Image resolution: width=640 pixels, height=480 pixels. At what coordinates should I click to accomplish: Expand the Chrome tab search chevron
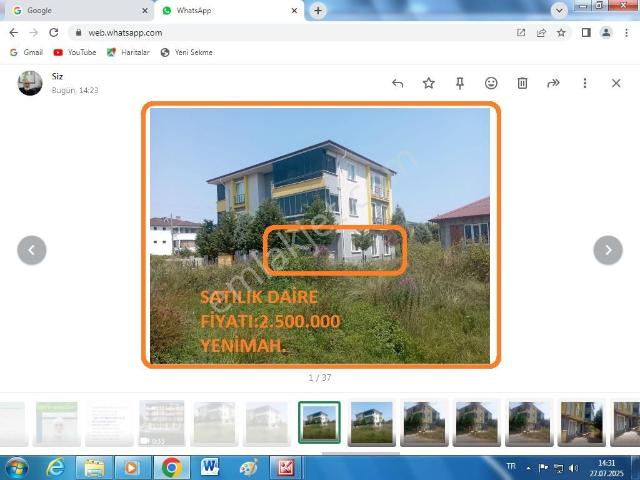pos(559,10)
